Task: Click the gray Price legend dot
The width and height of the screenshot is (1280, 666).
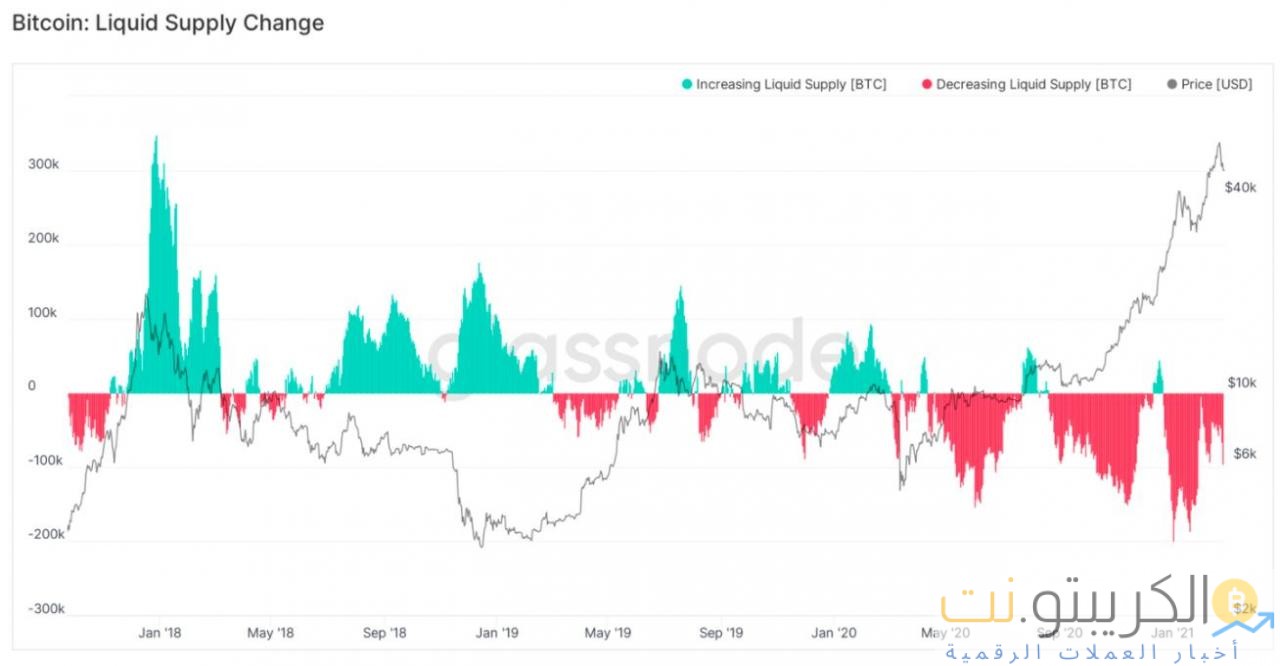Action: click(1172, 85)
